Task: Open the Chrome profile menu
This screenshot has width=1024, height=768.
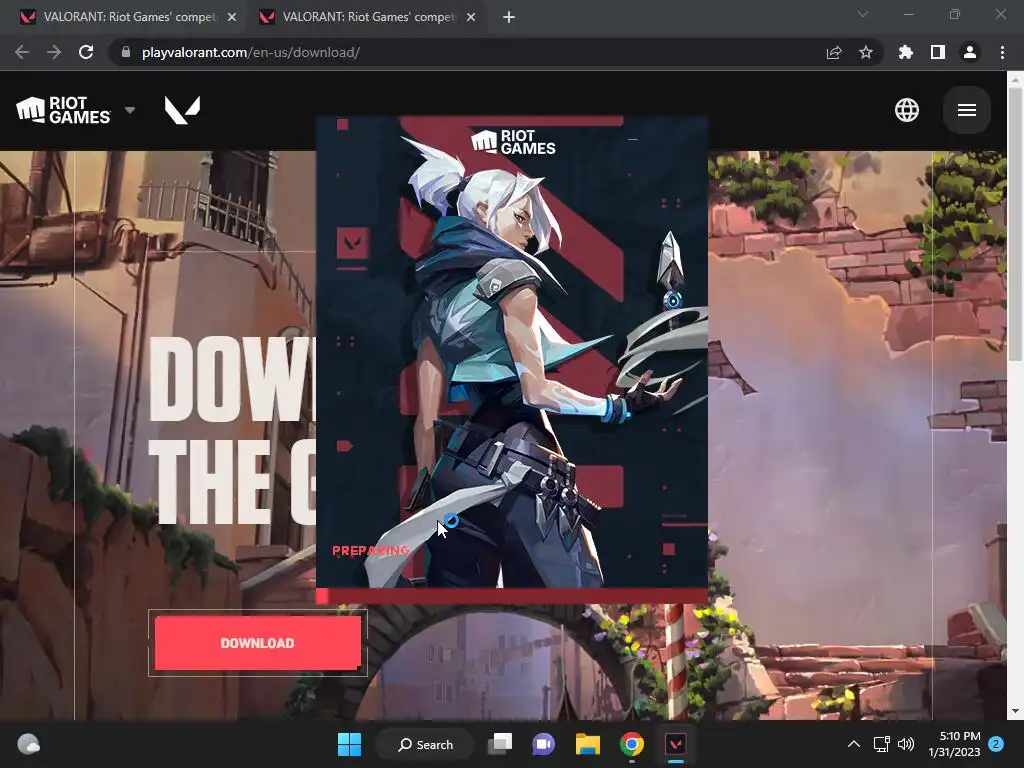Action: [x=970, y=52]
